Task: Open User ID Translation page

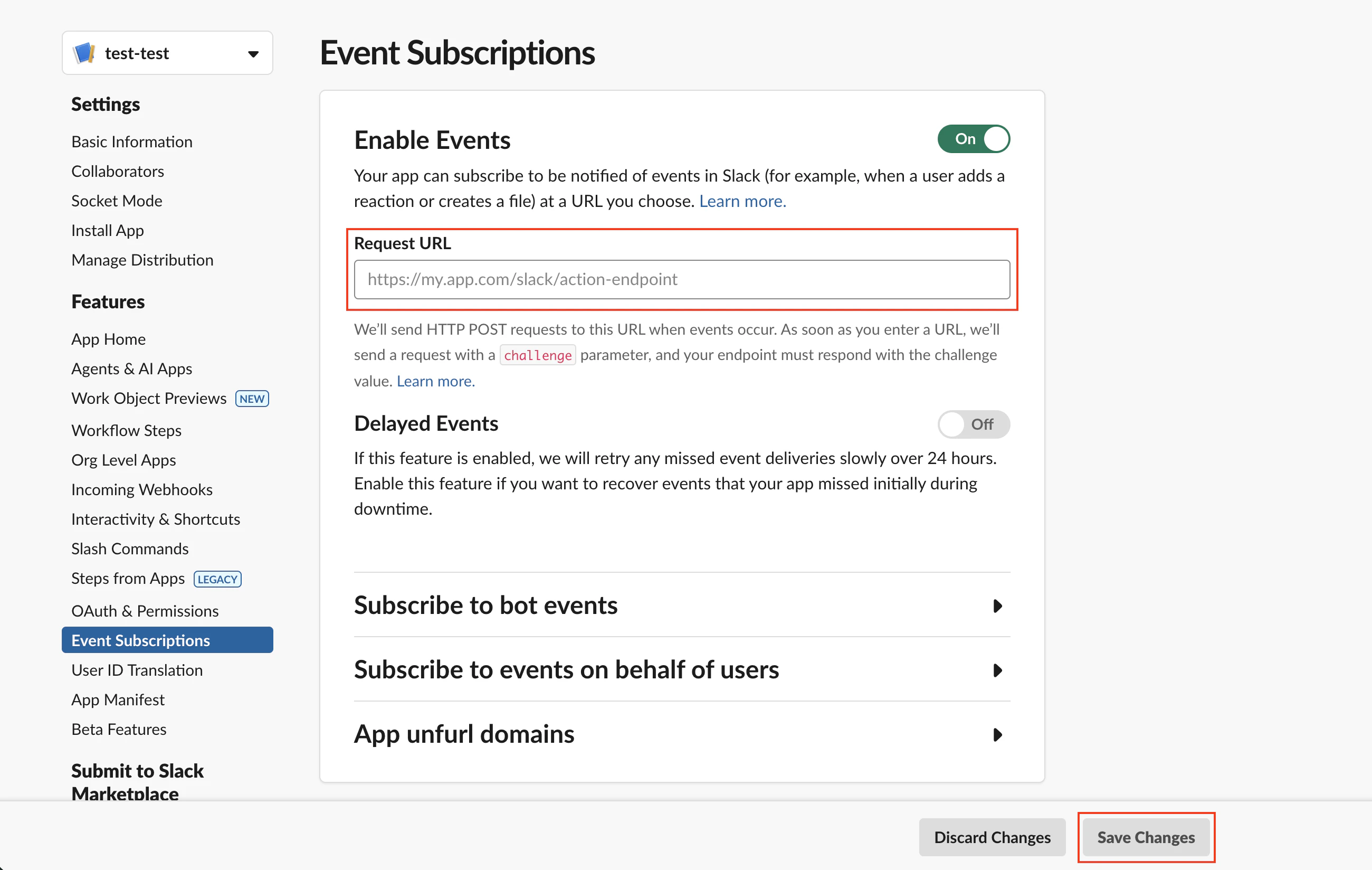Action: (137, 670)
